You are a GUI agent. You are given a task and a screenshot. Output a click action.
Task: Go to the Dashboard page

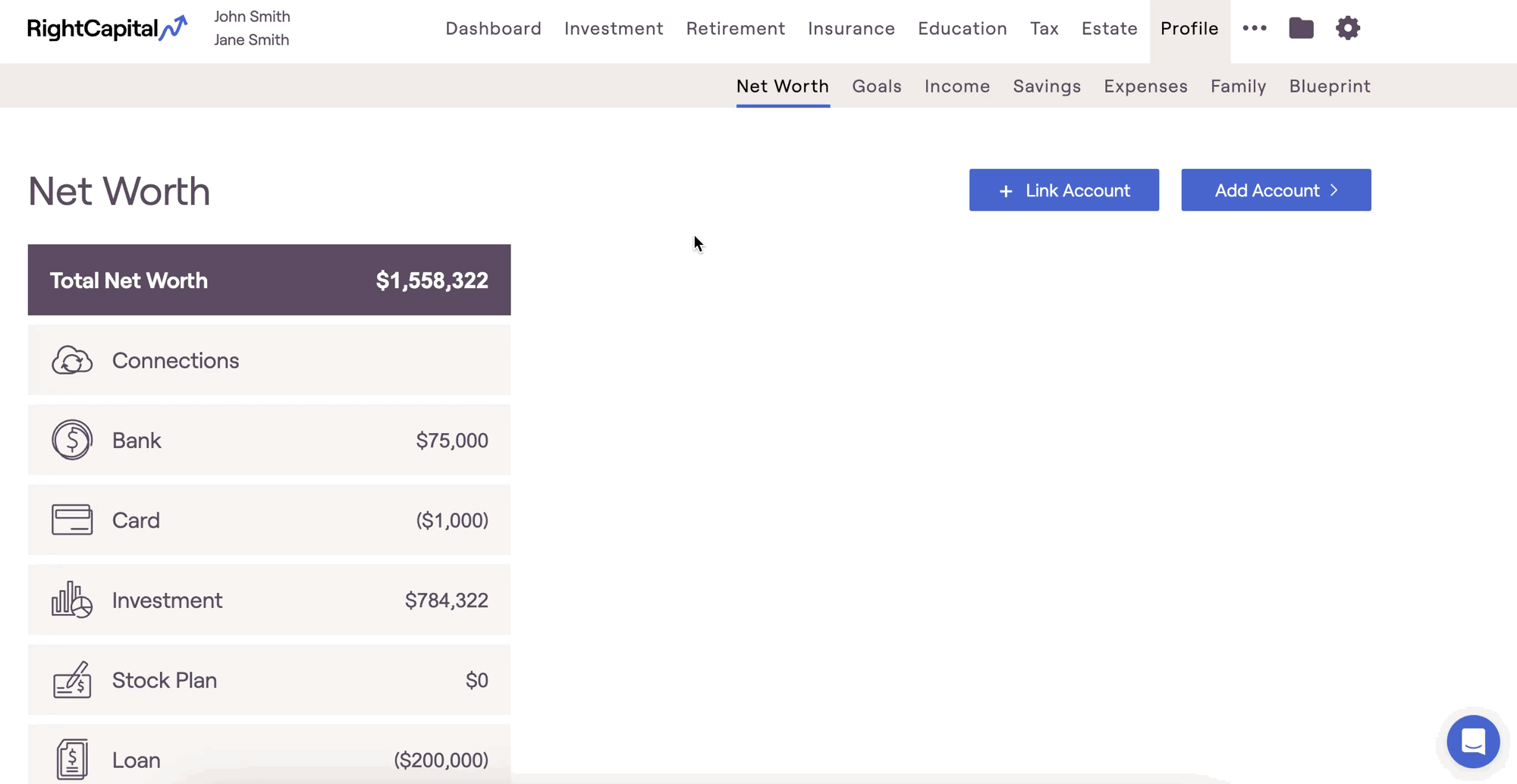493,28
